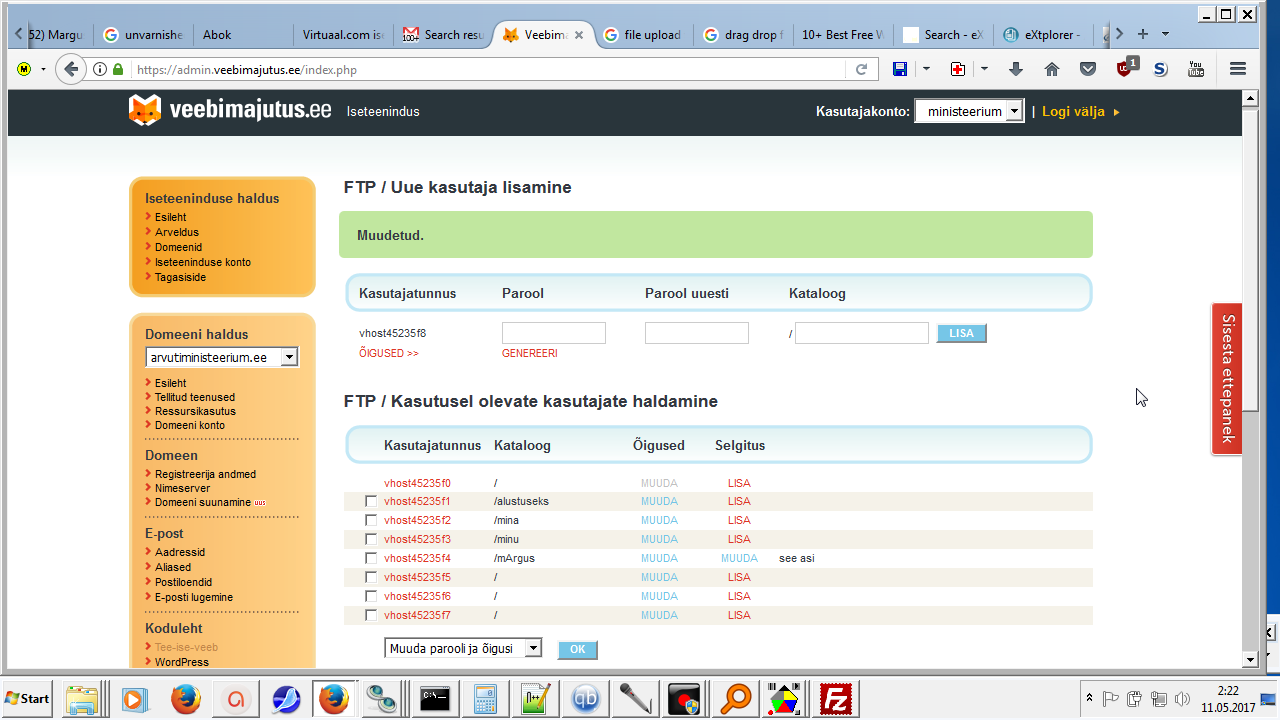
Task: Open the magnifier search taskbar icon
Action: [735, 698]
